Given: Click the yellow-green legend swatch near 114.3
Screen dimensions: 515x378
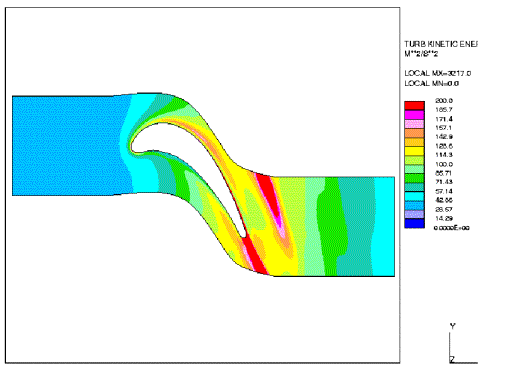Looking at the screenshot, I should [414, 160].
